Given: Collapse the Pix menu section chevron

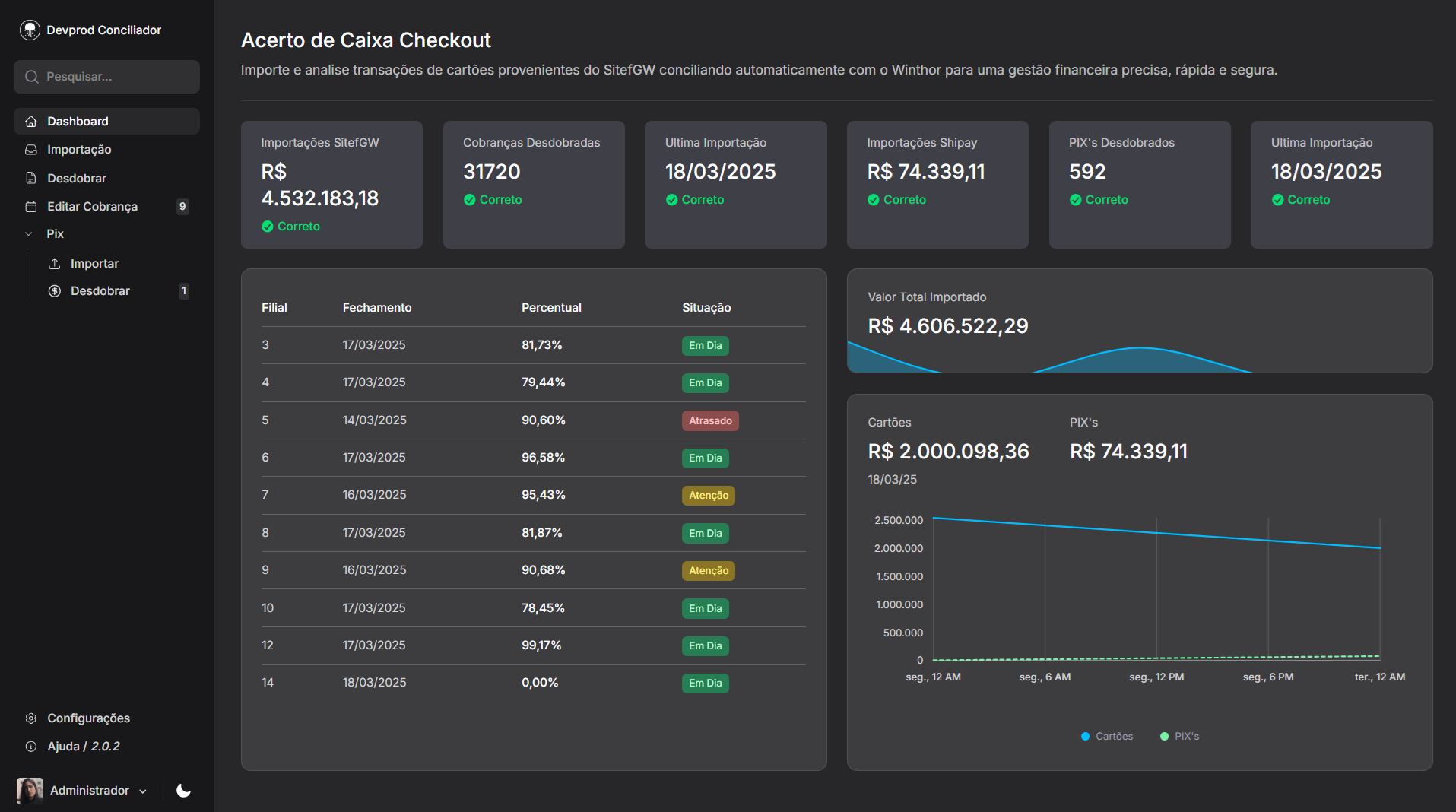Looking at the screenshot, I should pos(29,234).
